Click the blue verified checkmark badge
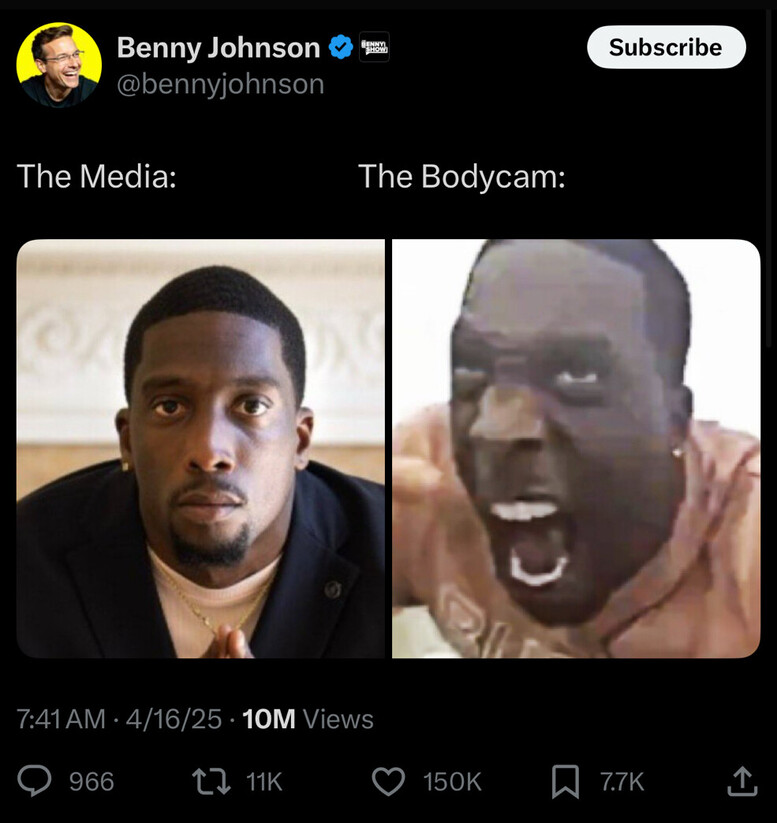 coord(341,47)
